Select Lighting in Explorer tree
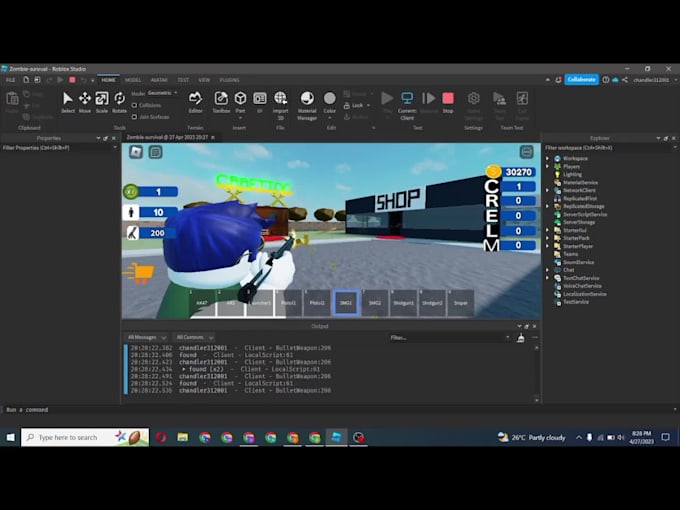The height and width of the screenshot is (510, 680). click(572, 174)
